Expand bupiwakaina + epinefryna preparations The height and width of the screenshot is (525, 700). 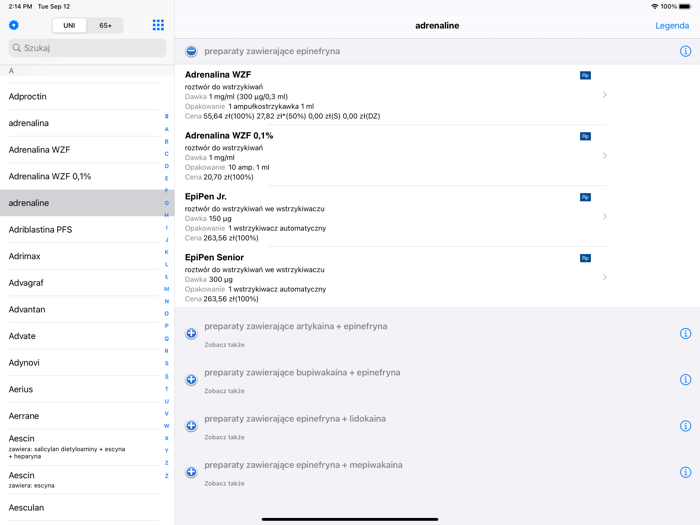pos(191,379)
